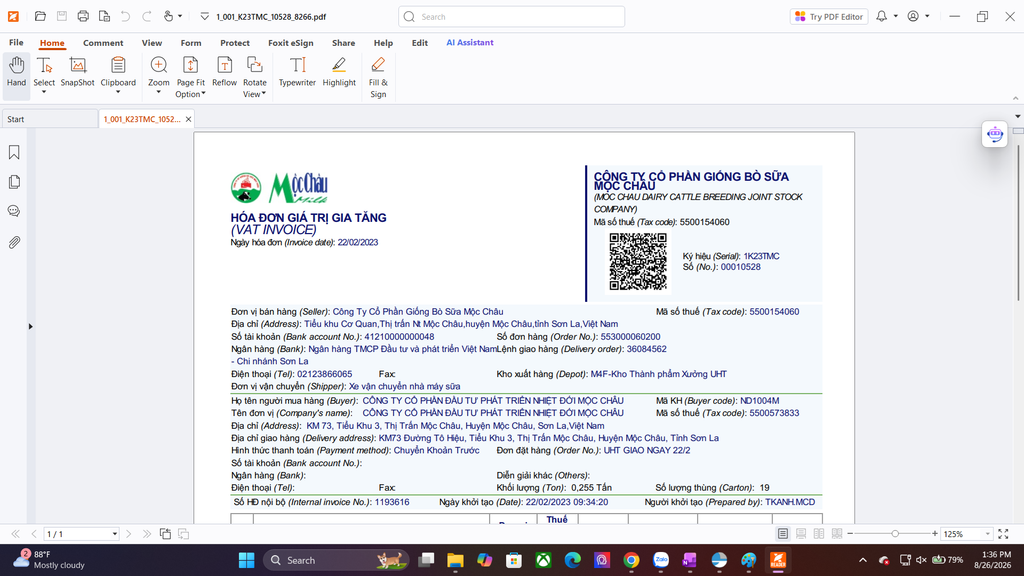
Task: Choose the SnapShot tool
Action: (x=78, y=72)
